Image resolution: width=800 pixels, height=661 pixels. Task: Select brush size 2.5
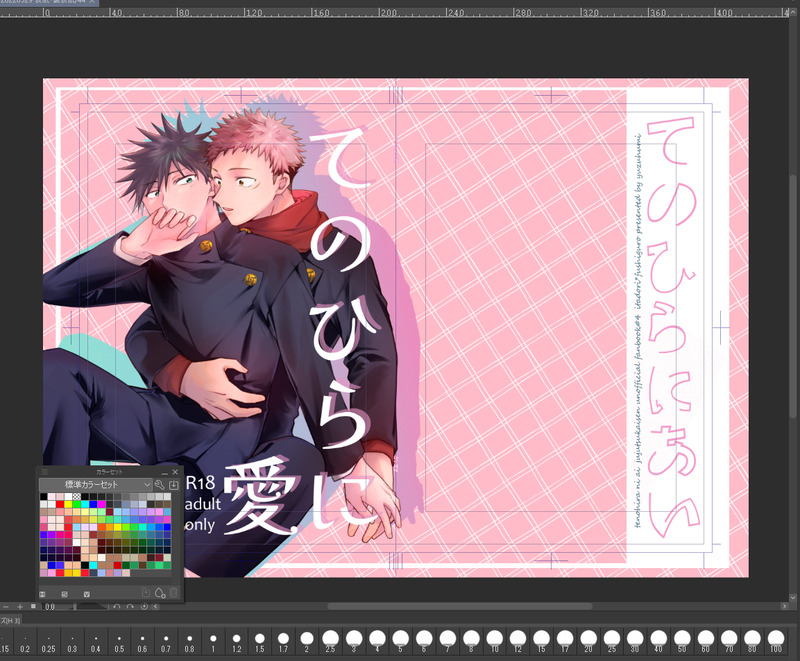tap(331, 642)
